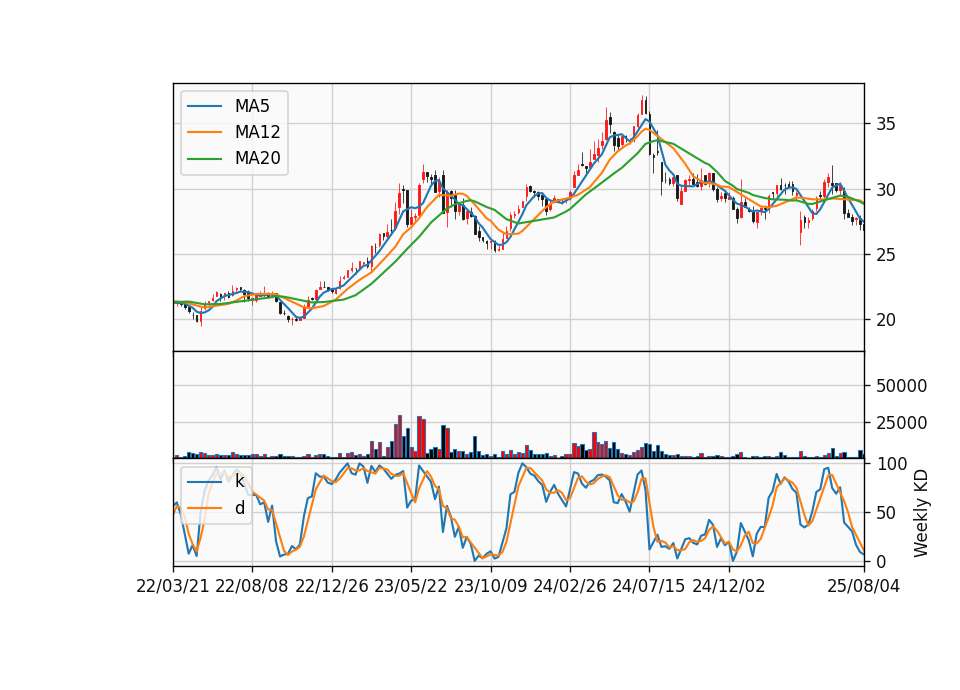Click the volume axis value 50000
960x690 pixels.
pos(901,386)
